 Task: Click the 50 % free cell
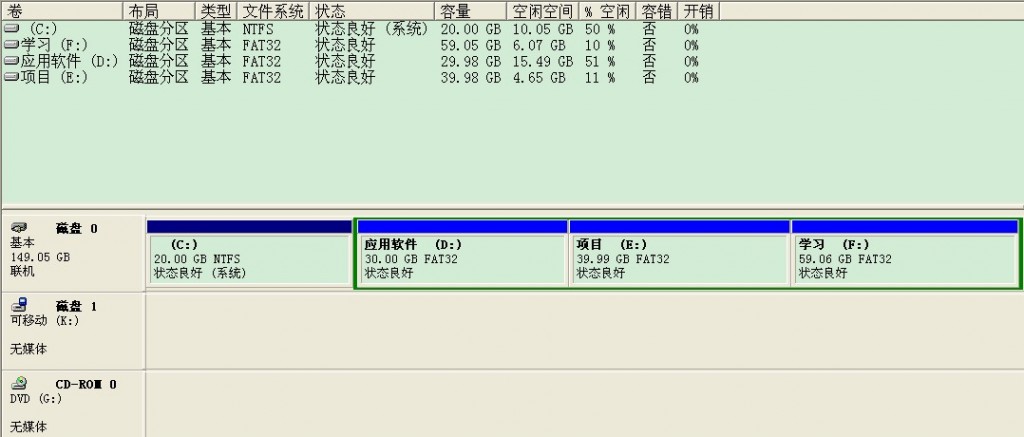pos(600,29)
